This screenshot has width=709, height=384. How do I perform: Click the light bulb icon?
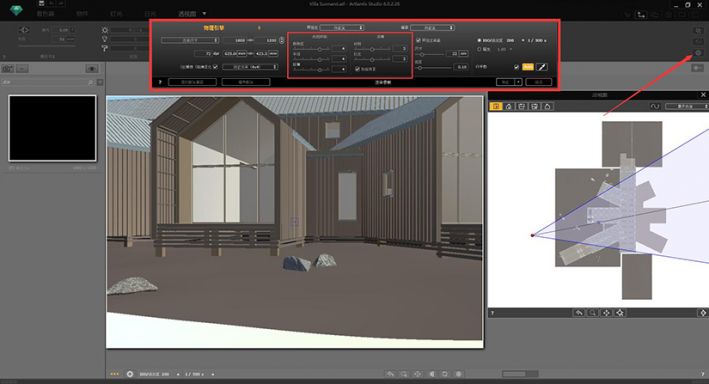click(x=105, y=39)
